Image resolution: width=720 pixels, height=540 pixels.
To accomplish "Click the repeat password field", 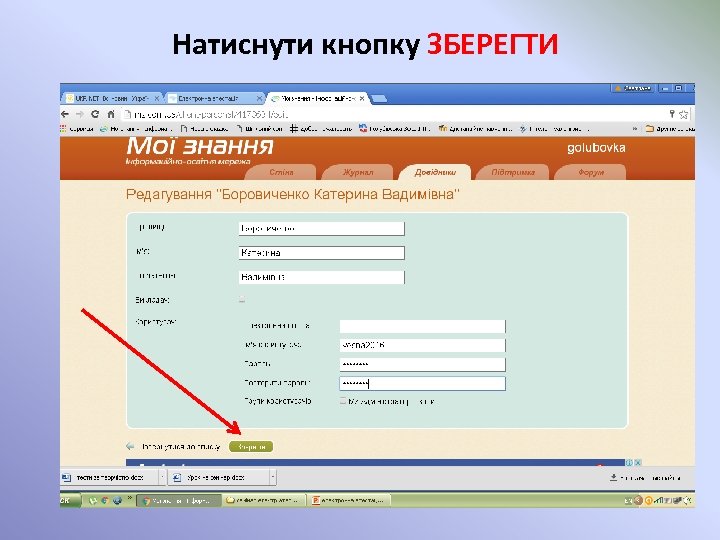I will [422, 383].
